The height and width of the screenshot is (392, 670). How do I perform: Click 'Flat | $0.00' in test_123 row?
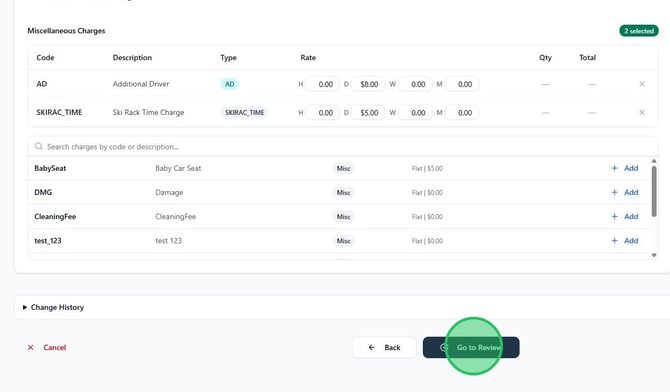pos(427,241)
